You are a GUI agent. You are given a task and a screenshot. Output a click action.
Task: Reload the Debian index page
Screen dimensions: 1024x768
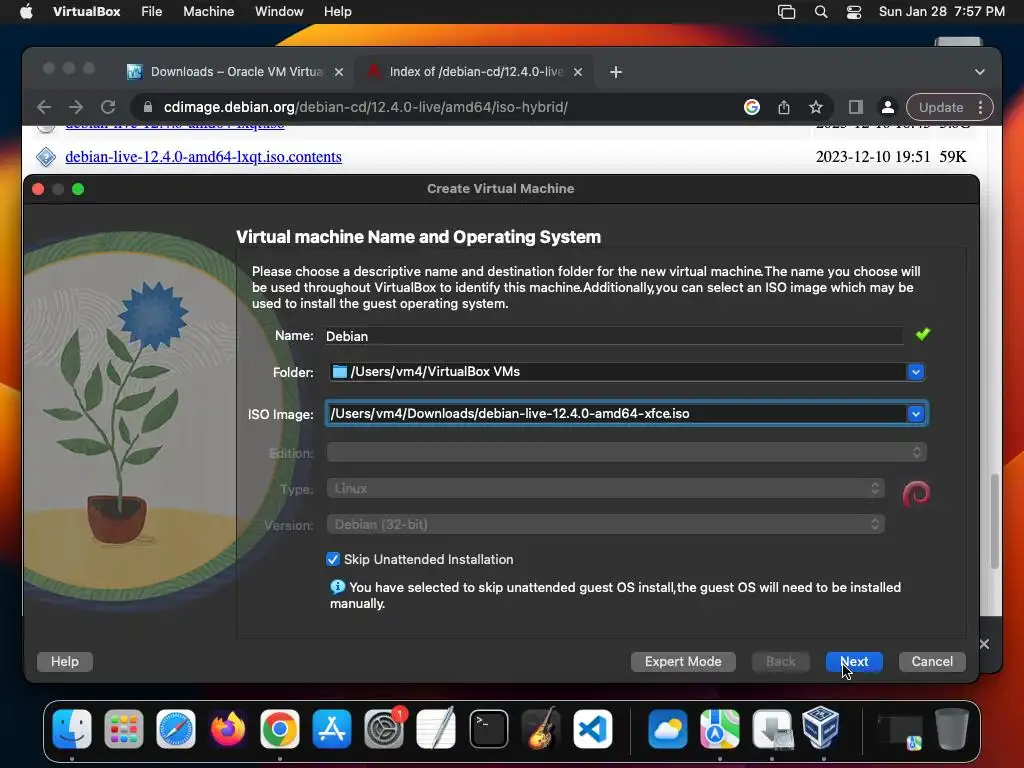(108, 107)
